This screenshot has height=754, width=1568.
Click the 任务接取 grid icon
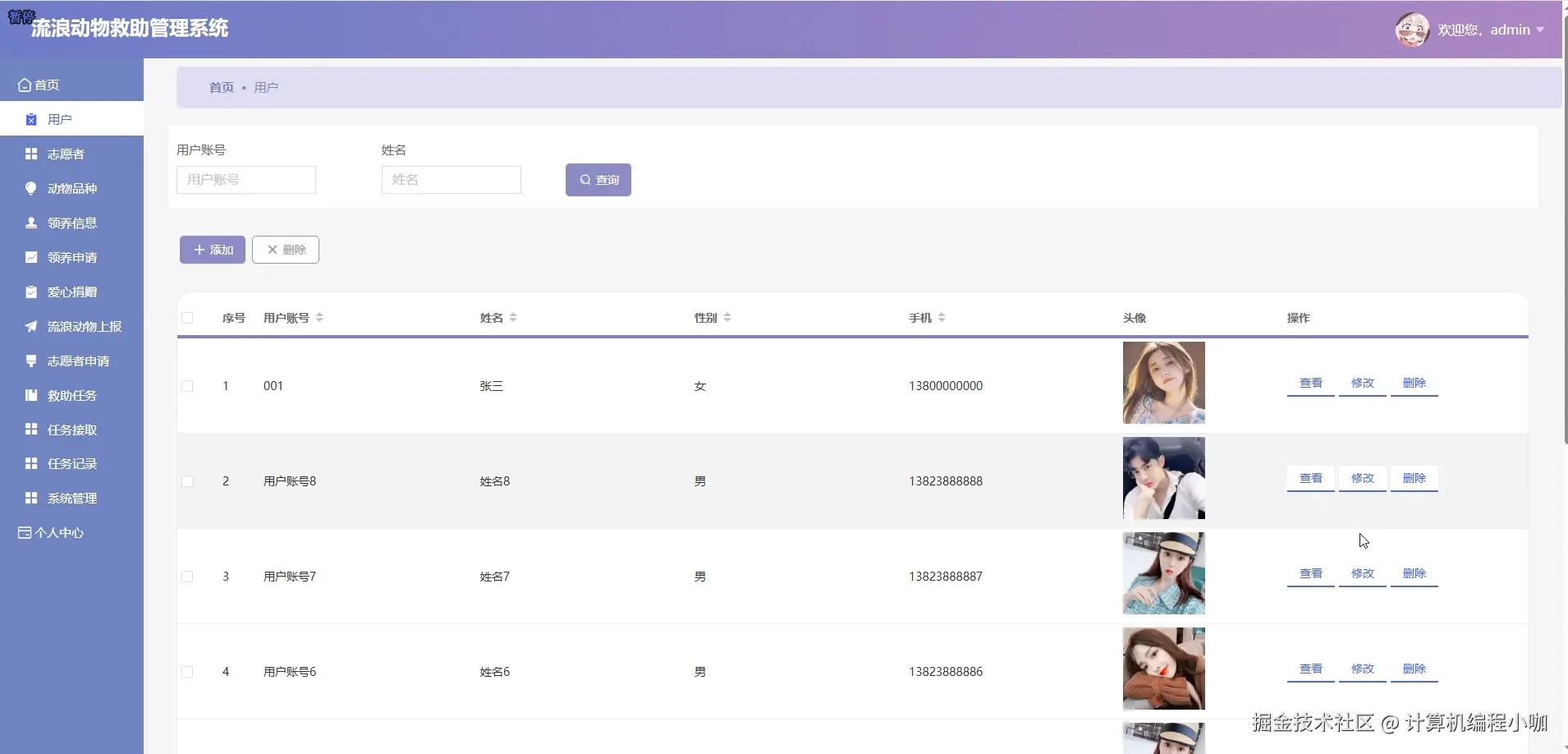point(31,430)
